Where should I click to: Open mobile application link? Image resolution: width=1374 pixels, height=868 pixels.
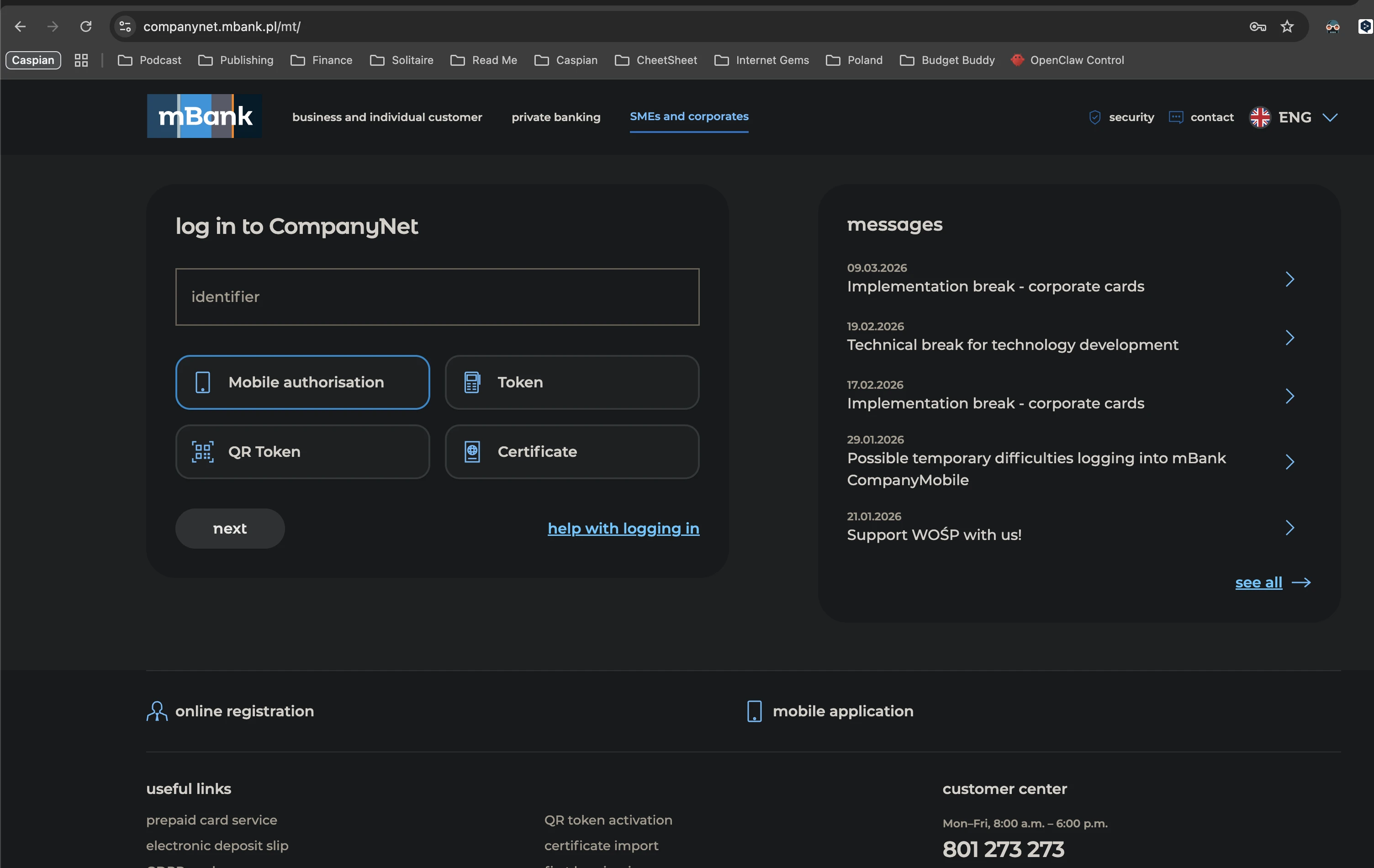(843, 711)
